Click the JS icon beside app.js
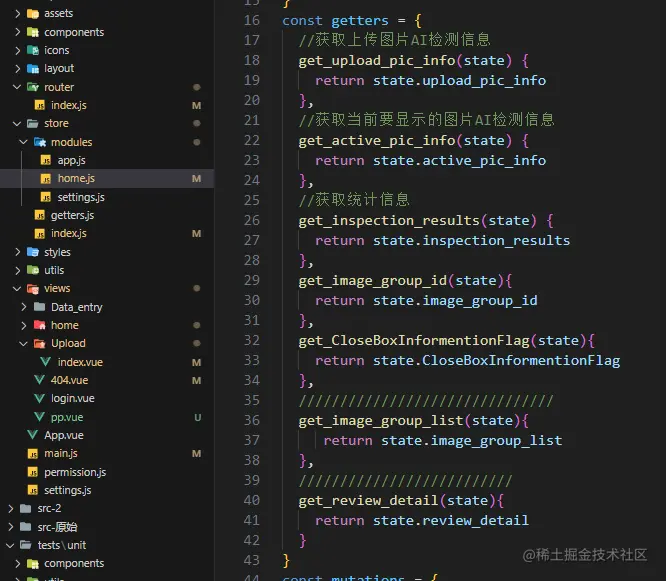 coord(45,160)
